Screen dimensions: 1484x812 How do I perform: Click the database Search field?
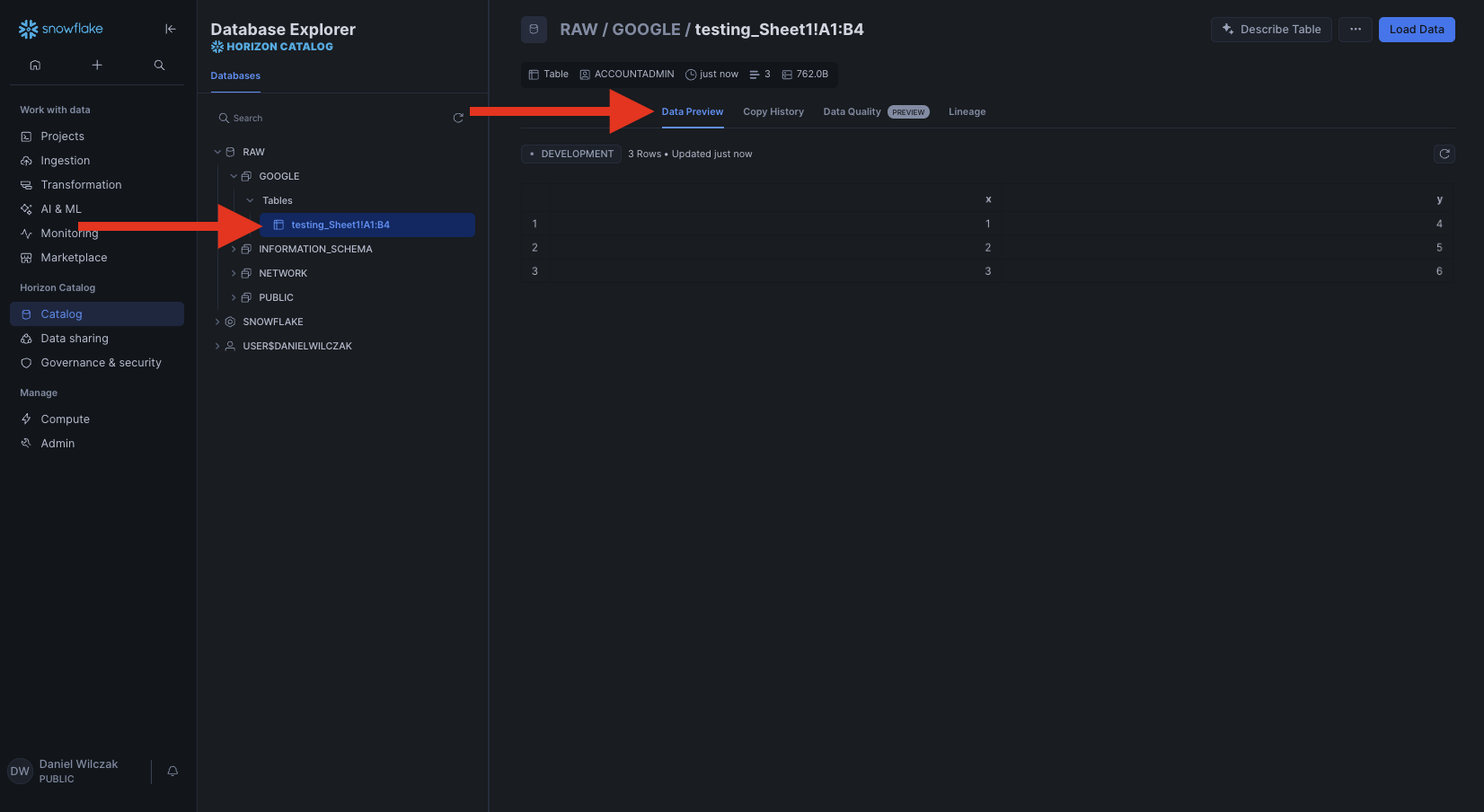point(332,118)
